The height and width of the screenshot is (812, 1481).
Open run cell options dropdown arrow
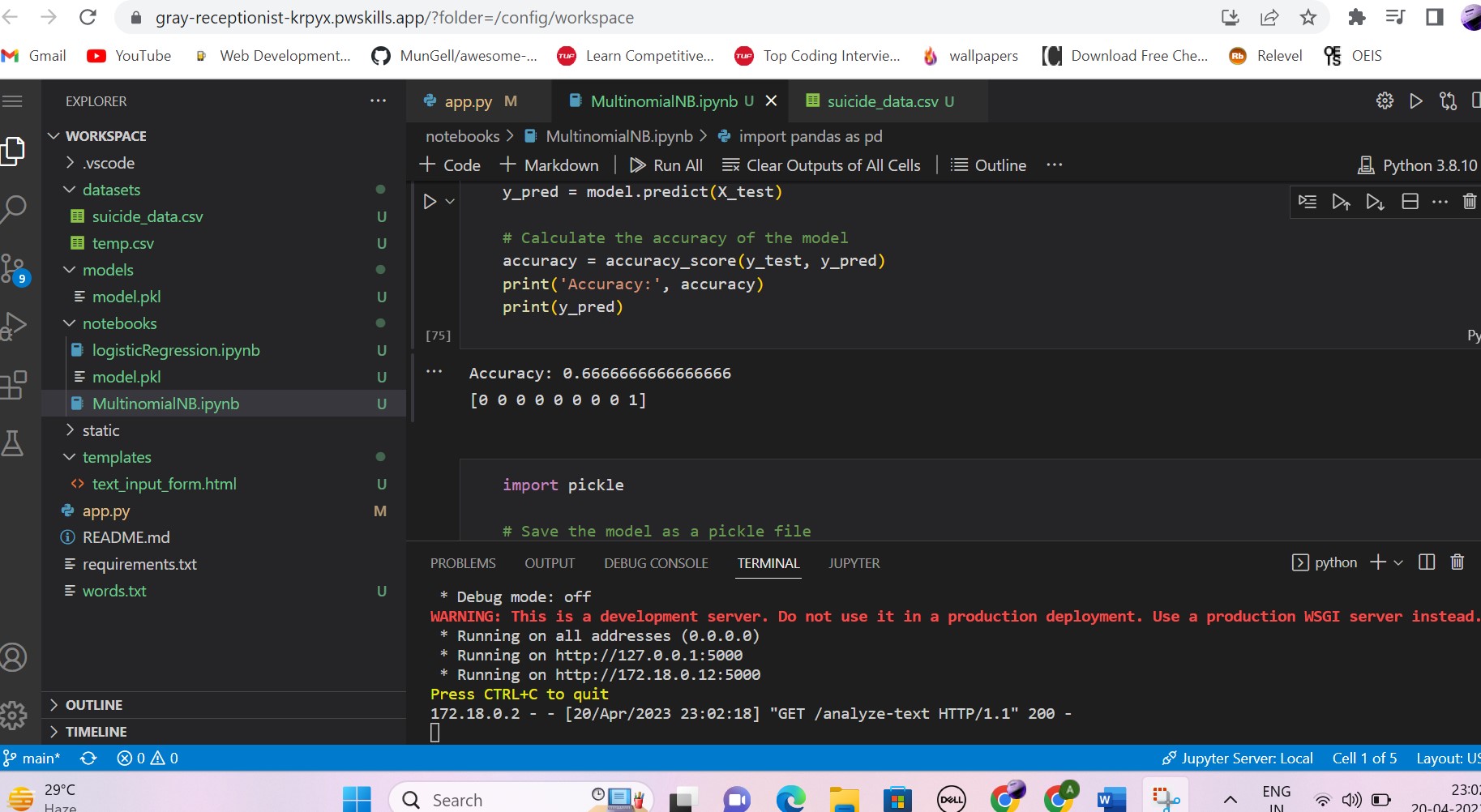[x=450, y=201]
